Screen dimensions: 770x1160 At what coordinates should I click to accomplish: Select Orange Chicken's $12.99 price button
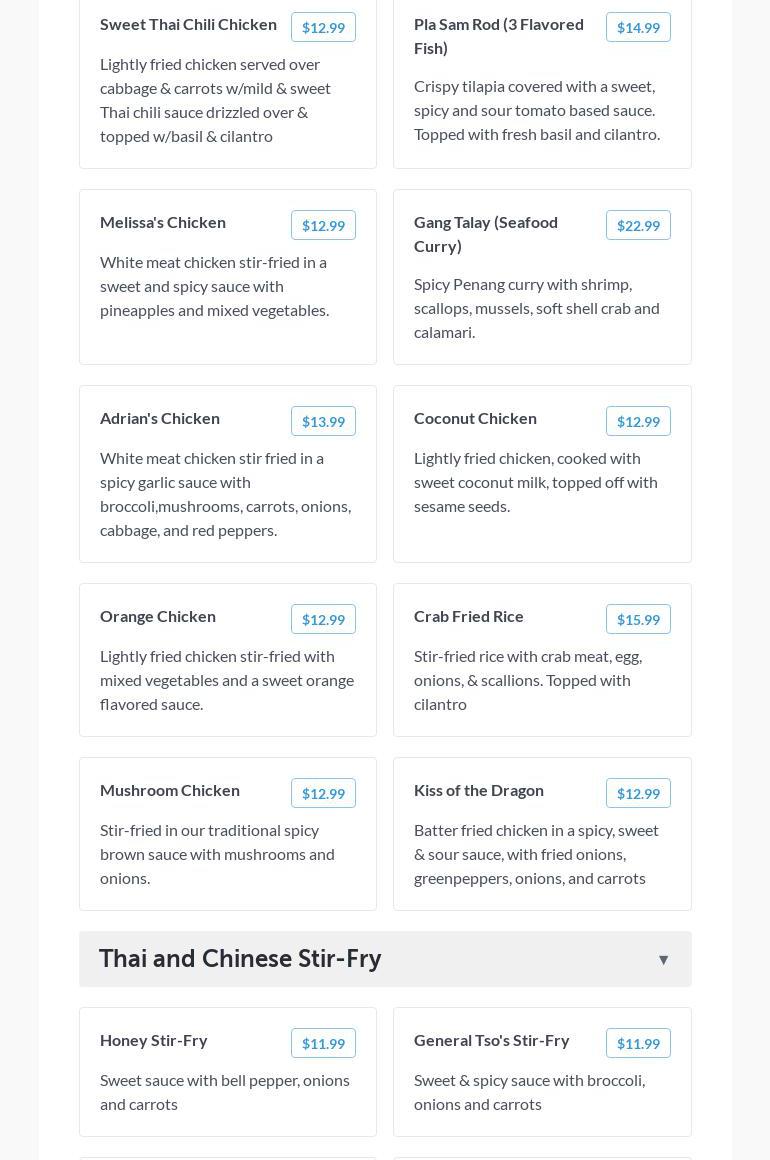(323, 620)
